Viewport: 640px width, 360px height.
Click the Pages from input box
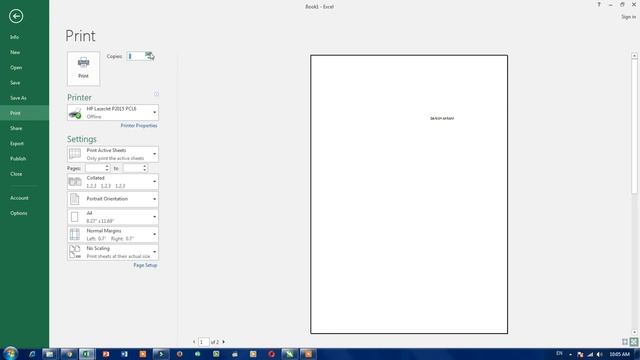click(95, 168)
